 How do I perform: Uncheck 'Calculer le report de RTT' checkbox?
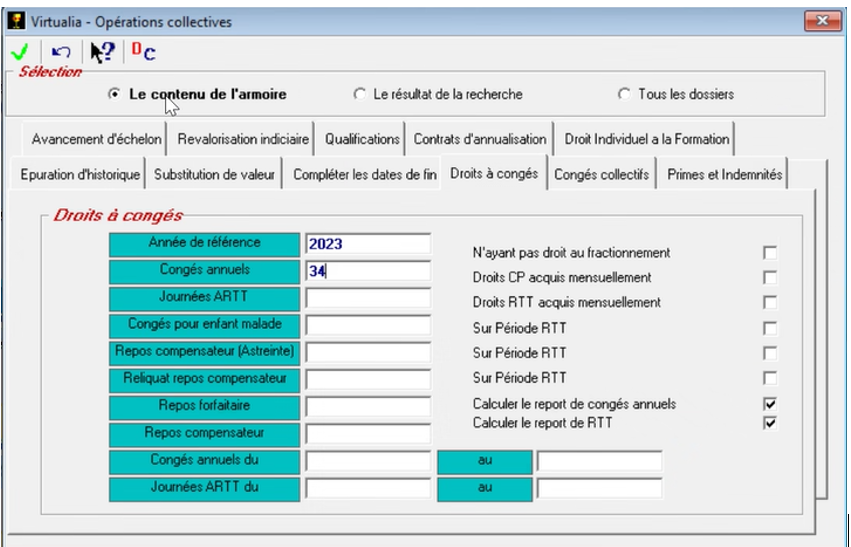click(770, 423)
